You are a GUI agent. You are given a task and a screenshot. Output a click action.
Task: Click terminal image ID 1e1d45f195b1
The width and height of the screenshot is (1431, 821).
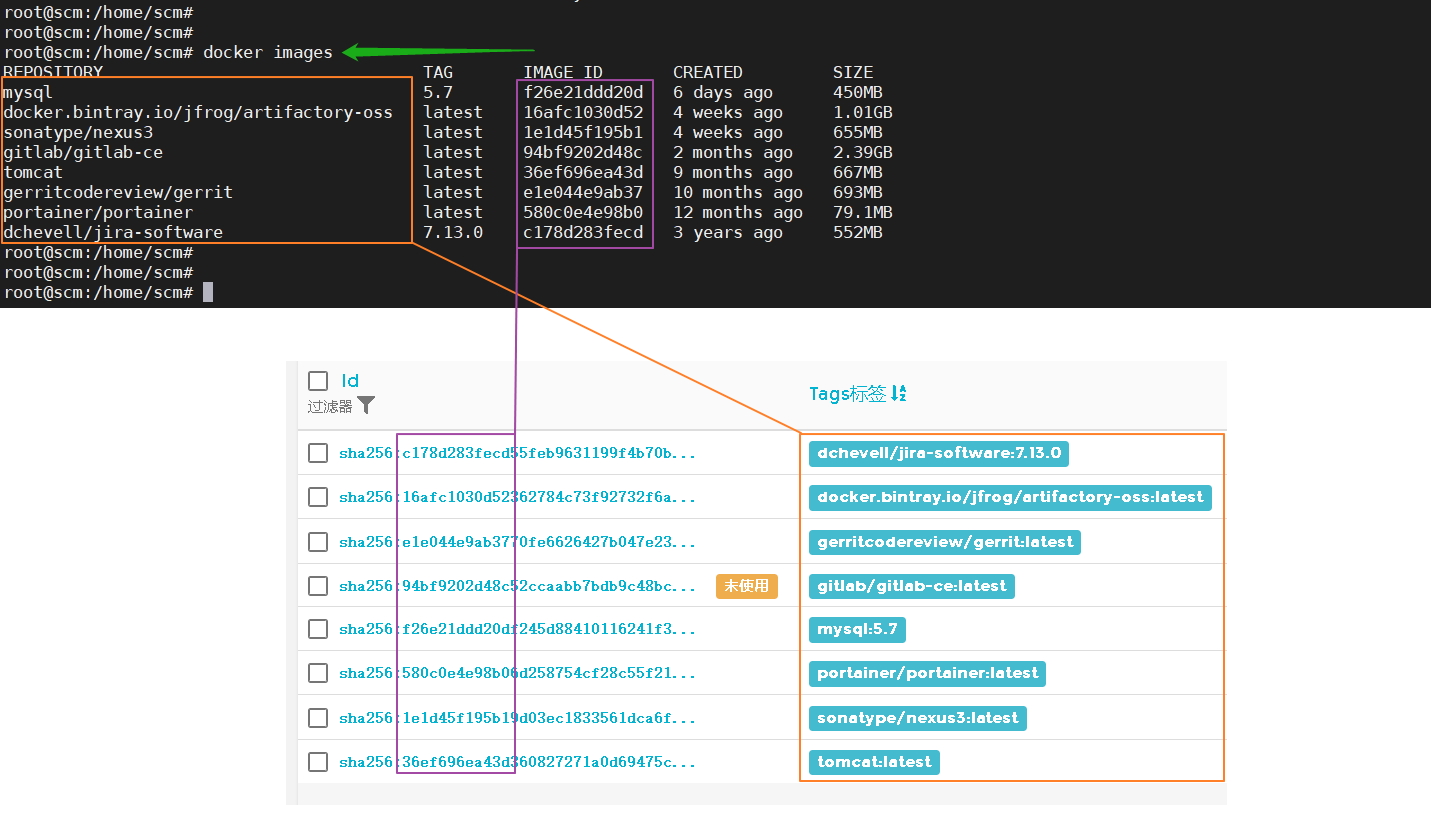click(x=583, y=133)
